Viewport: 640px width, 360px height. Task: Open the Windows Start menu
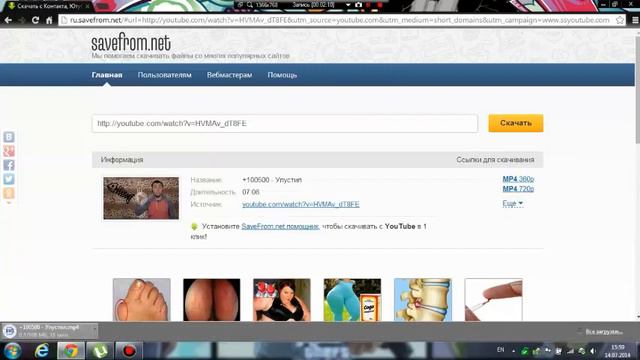point(13,351)
